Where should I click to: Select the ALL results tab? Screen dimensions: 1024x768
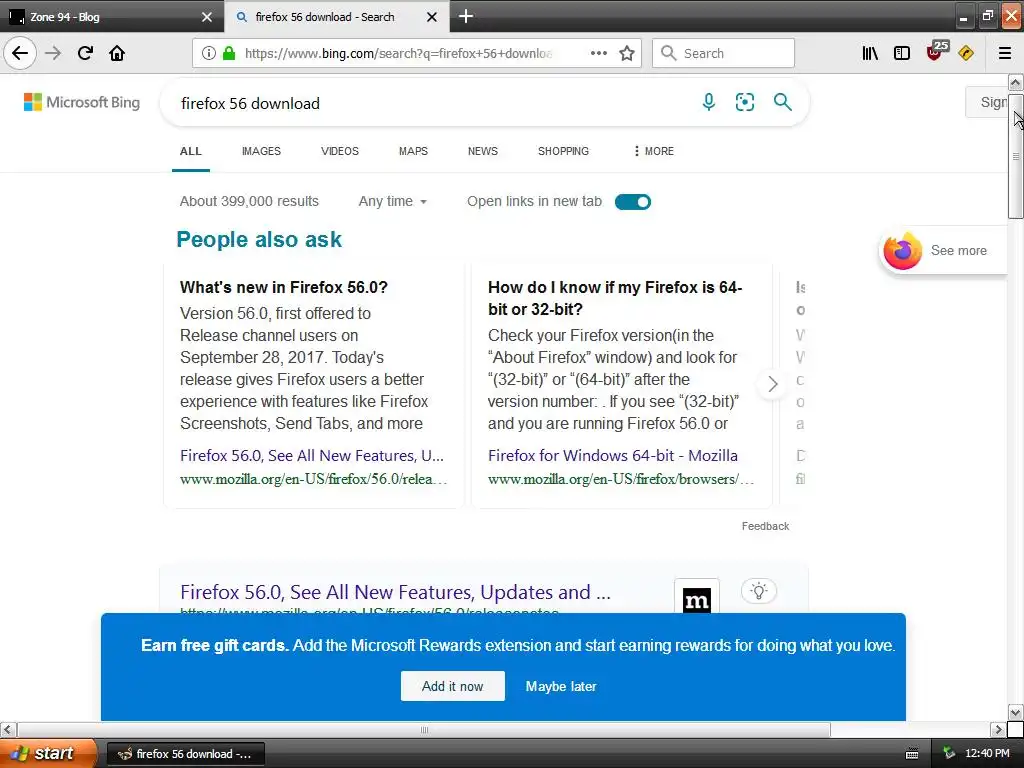click(x=191, y=152)
